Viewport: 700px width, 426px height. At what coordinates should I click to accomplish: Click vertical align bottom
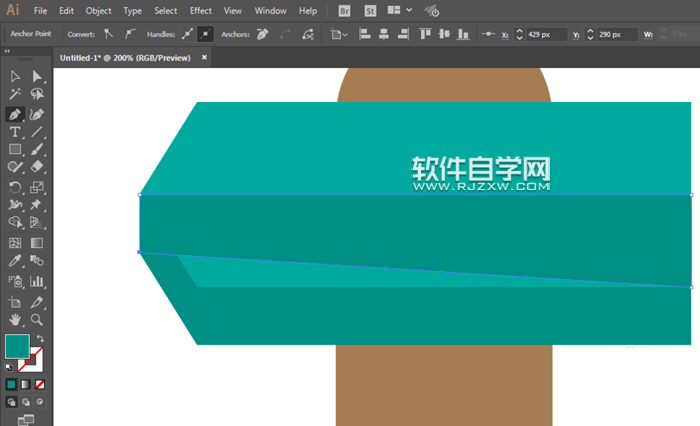click(463, 34)
